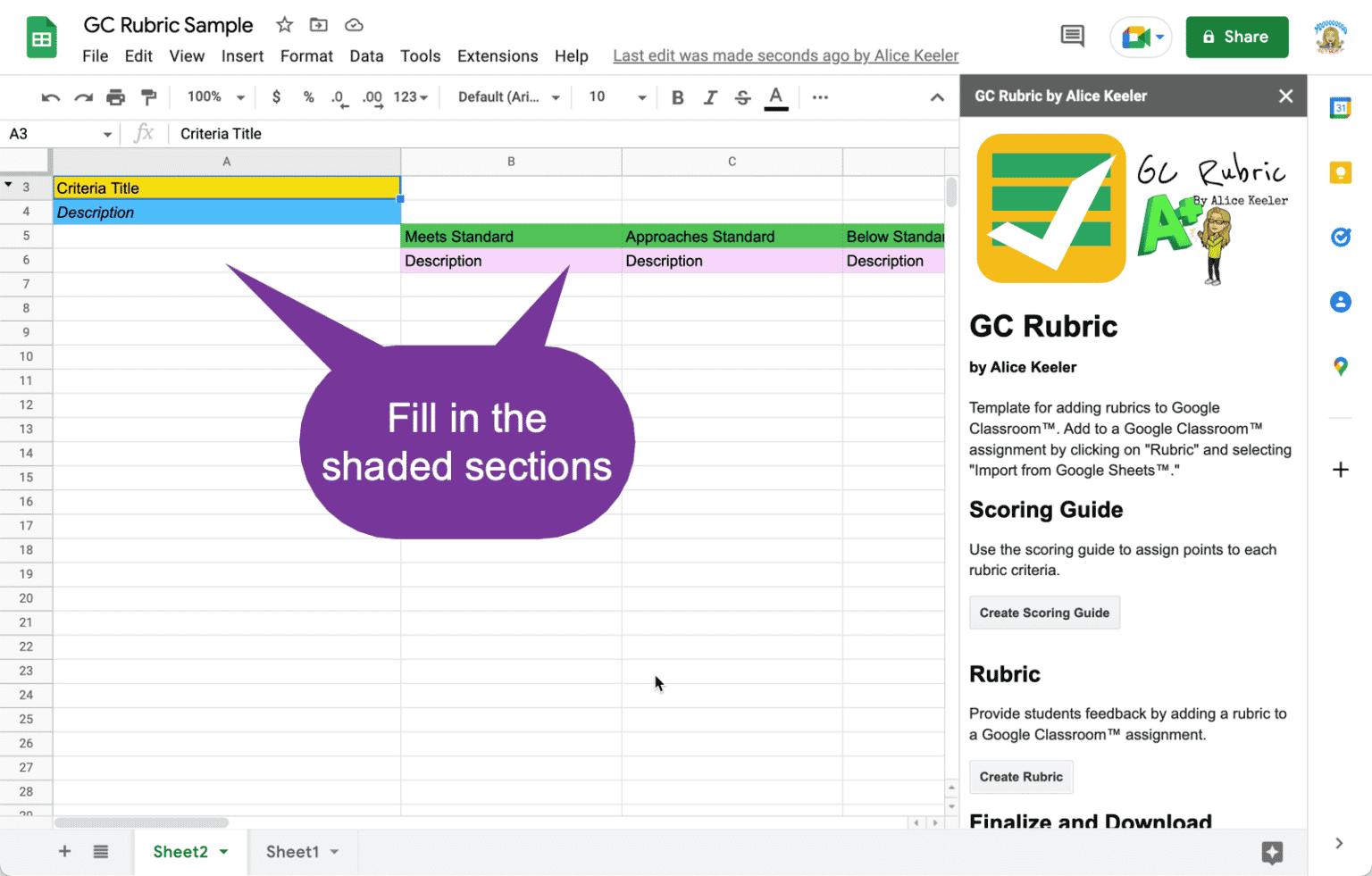
Task: Apply italic formatting from the toolbar
Action: (710, 97)
